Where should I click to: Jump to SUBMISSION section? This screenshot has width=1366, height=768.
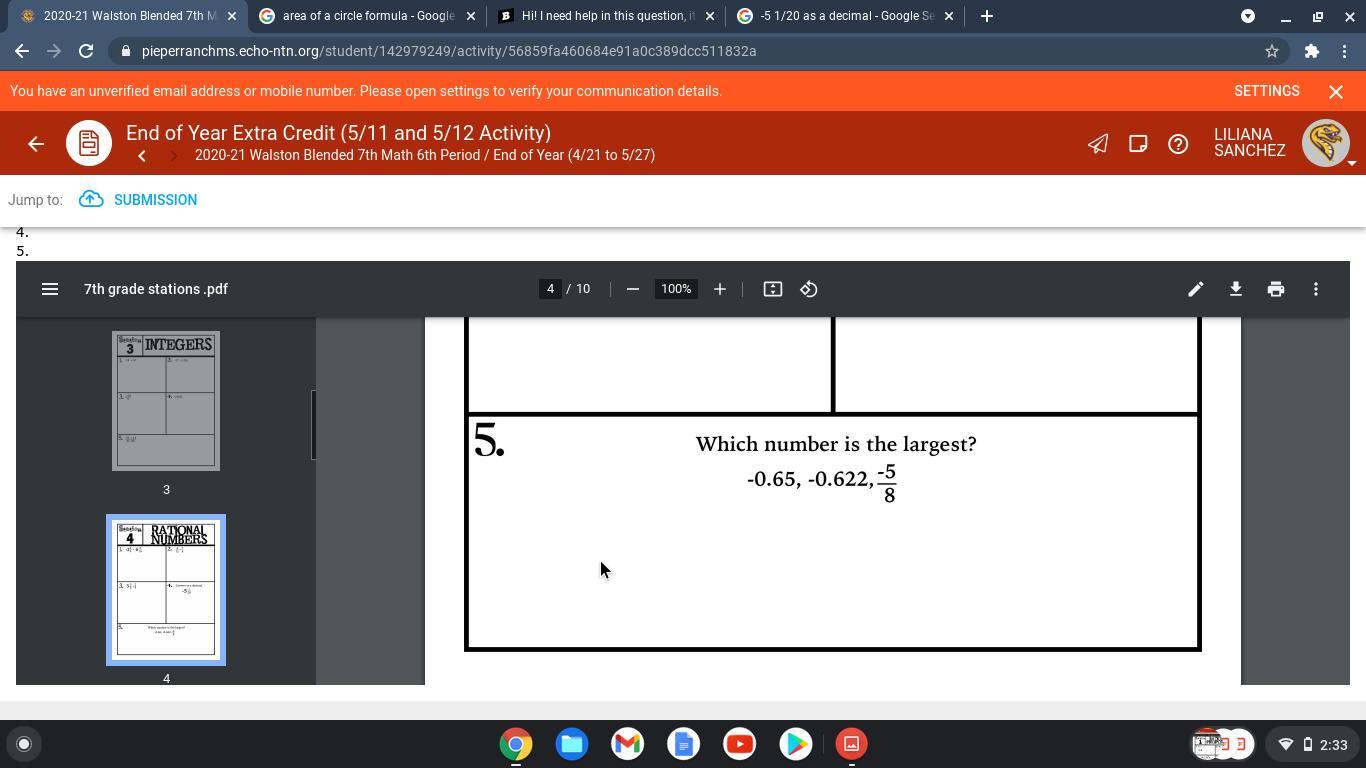[138, 200]
